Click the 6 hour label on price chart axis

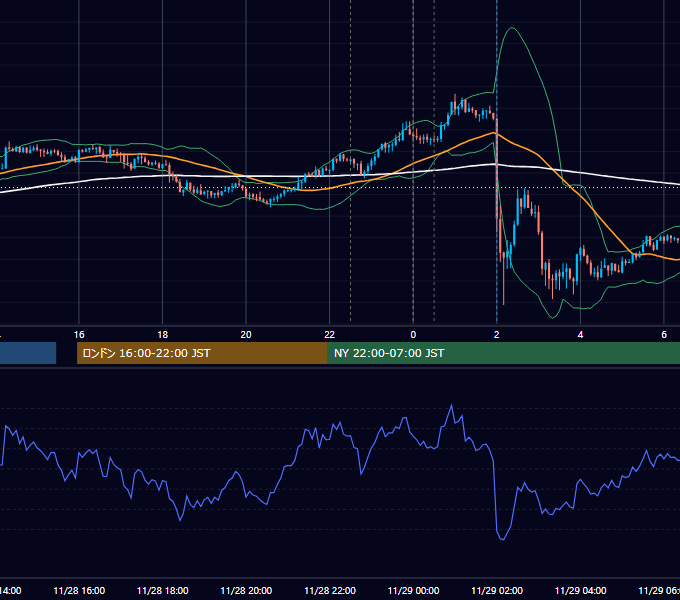(664, 335)
